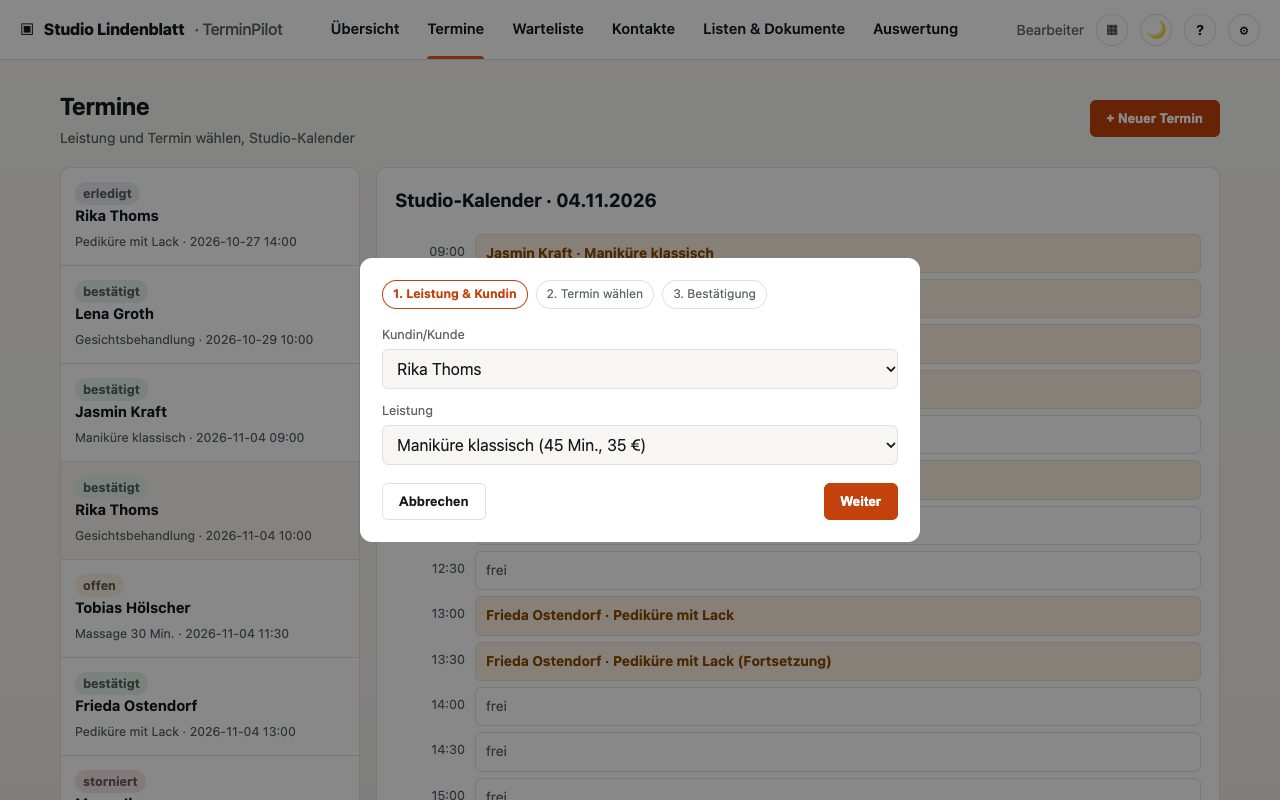Click the 'erledigt' status badge
Screen dimensions: 1280x800
click(x=108, y=194)
